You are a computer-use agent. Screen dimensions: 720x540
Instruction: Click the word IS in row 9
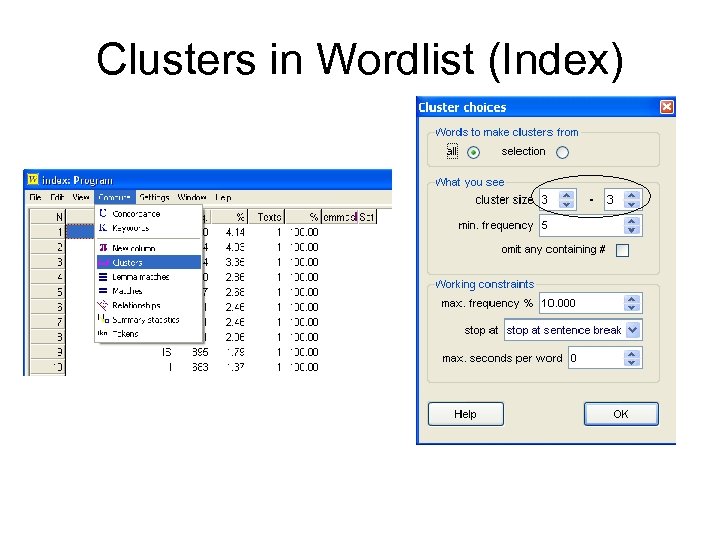(x=166, y=352)
